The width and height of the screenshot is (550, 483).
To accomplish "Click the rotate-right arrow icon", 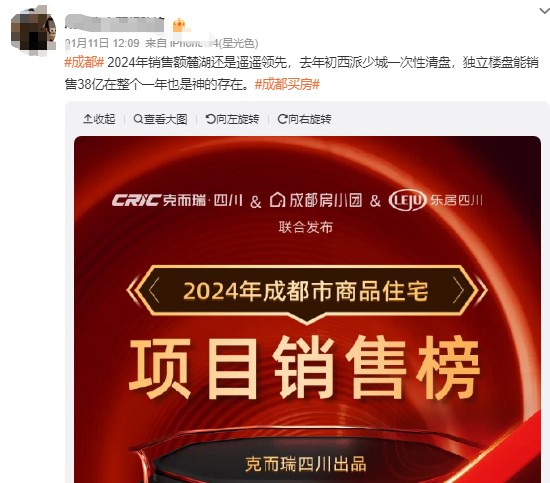I will pos(282,119).
